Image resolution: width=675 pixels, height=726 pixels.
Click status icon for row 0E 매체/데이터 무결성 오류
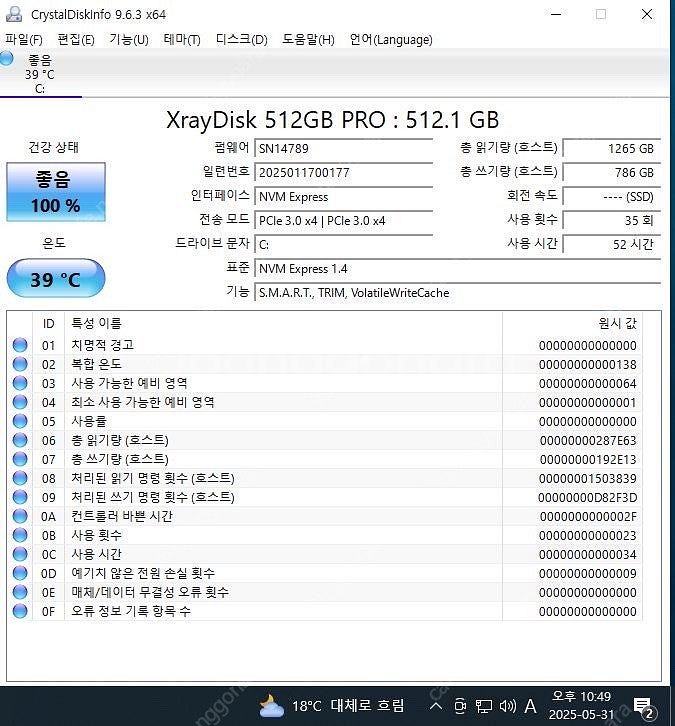(x=20, y=592)
